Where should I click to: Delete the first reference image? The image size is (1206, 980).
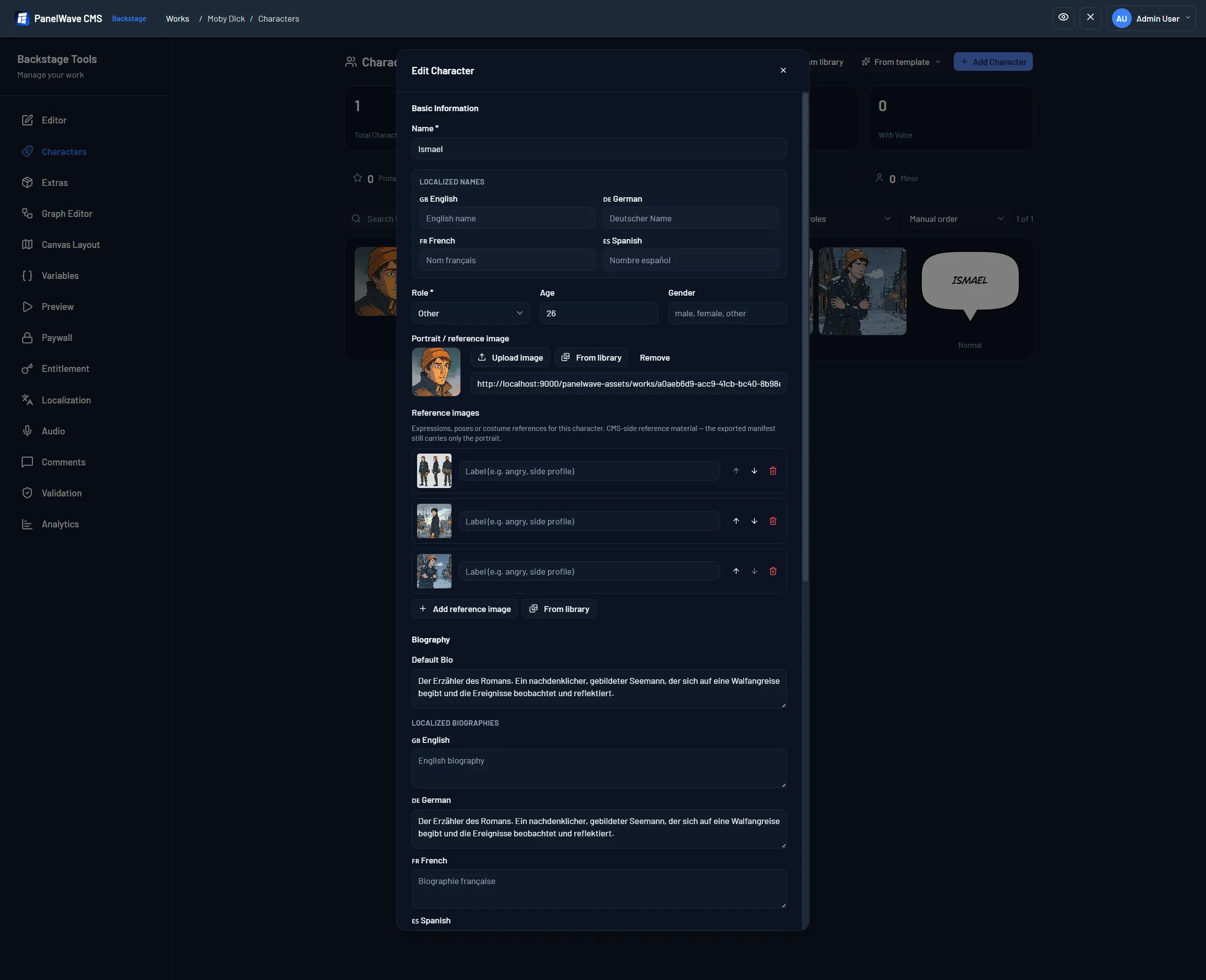[773, 471]
